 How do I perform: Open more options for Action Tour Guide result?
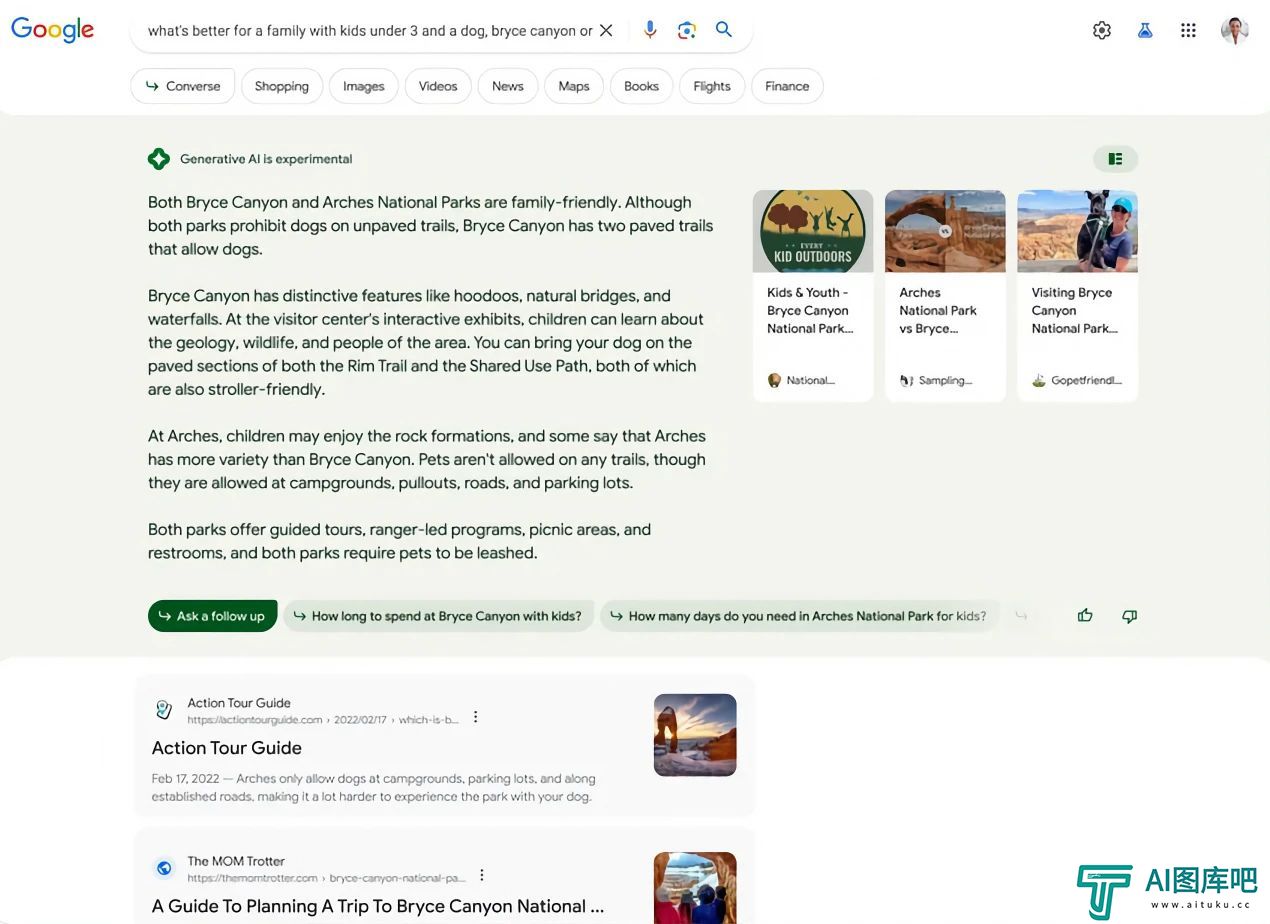tap(476, 717)
